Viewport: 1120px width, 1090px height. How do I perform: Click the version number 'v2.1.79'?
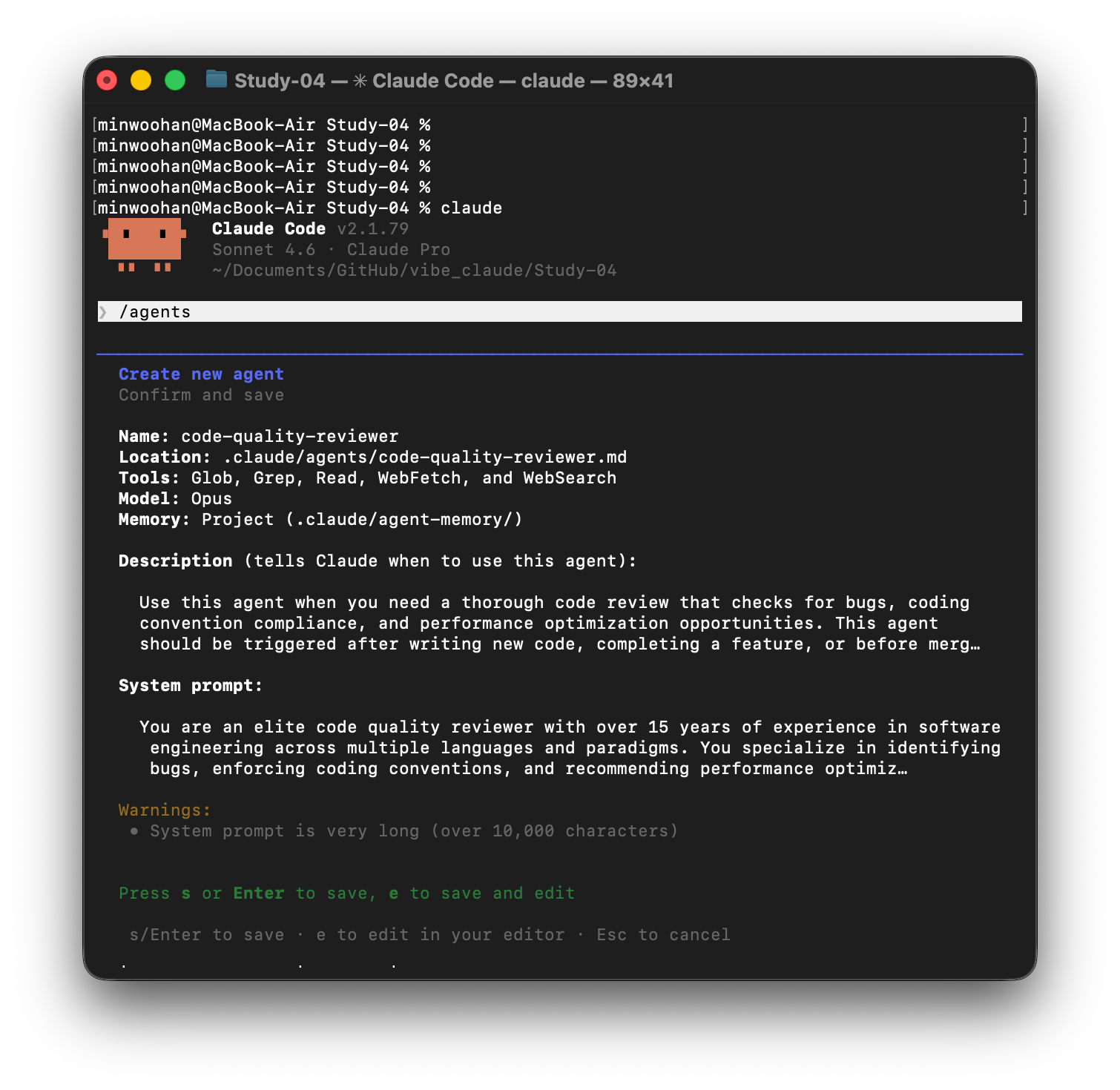point(372,229)
